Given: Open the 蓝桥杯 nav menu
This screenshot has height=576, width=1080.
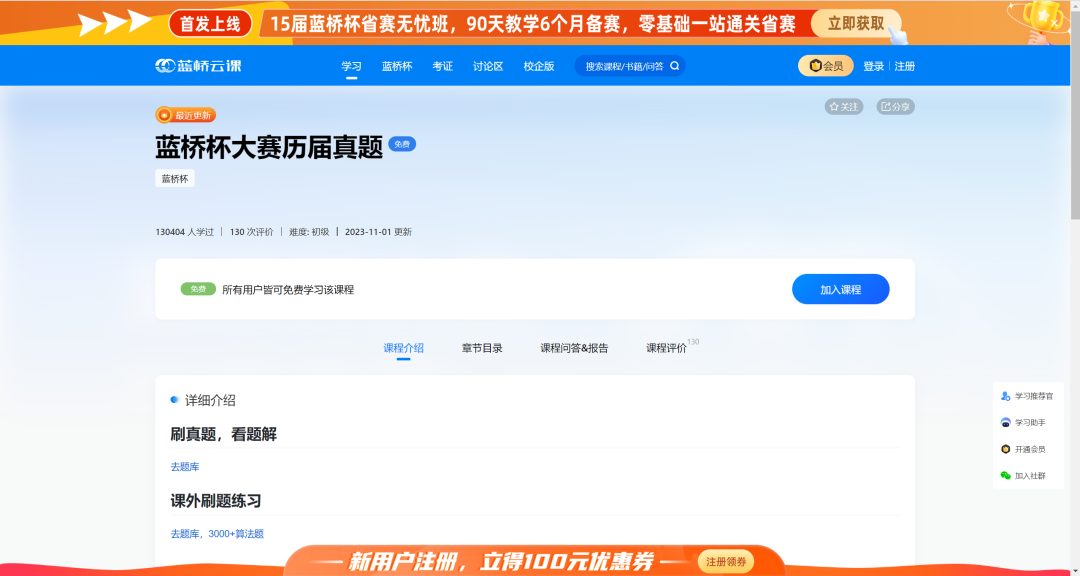Looking at the screenshot, I should coord(397,66).
